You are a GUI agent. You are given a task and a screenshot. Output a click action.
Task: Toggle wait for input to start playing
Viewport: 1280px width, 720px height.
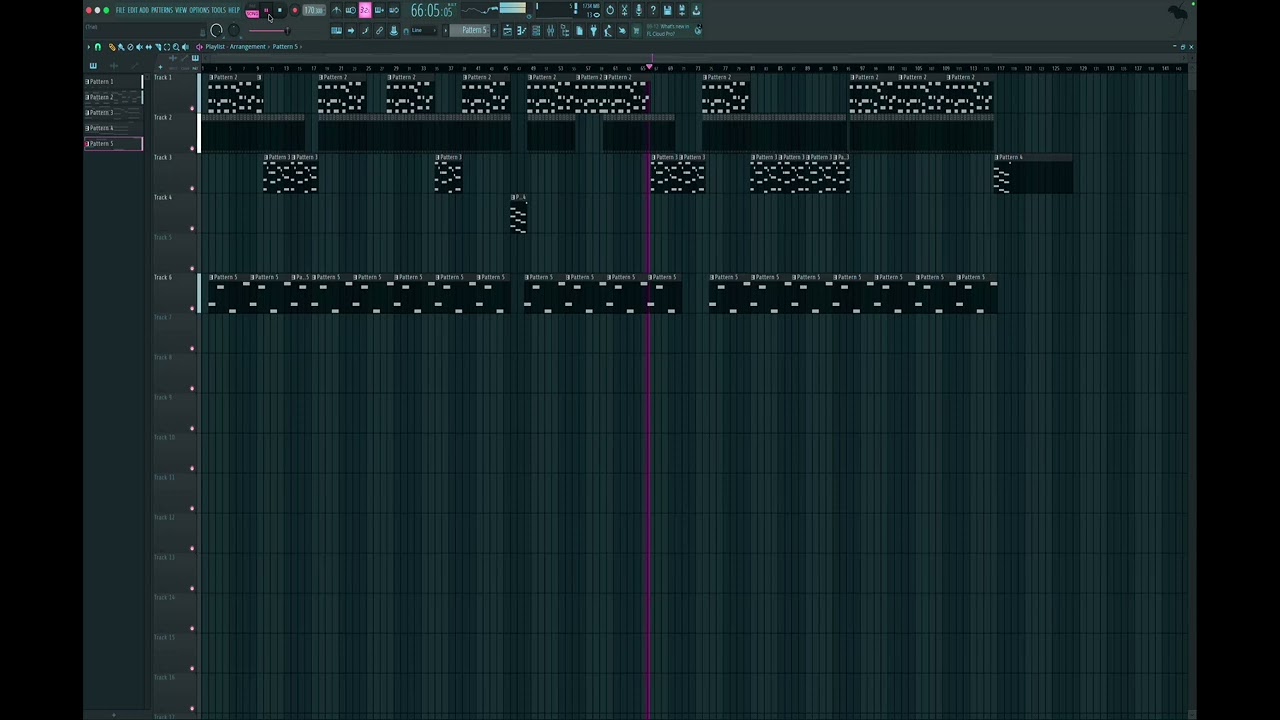tap(351, 10)
